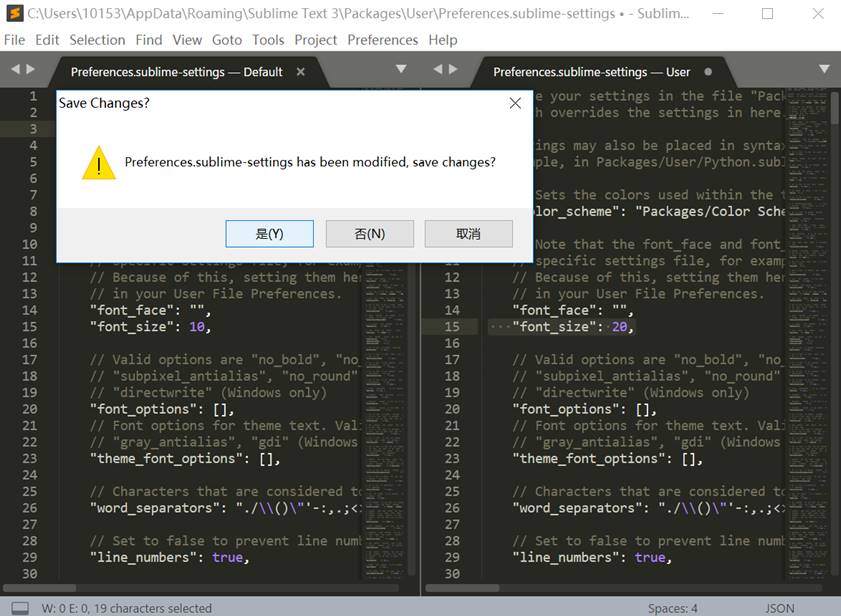Click left pane horizontal scrollbar

[39, 588]
